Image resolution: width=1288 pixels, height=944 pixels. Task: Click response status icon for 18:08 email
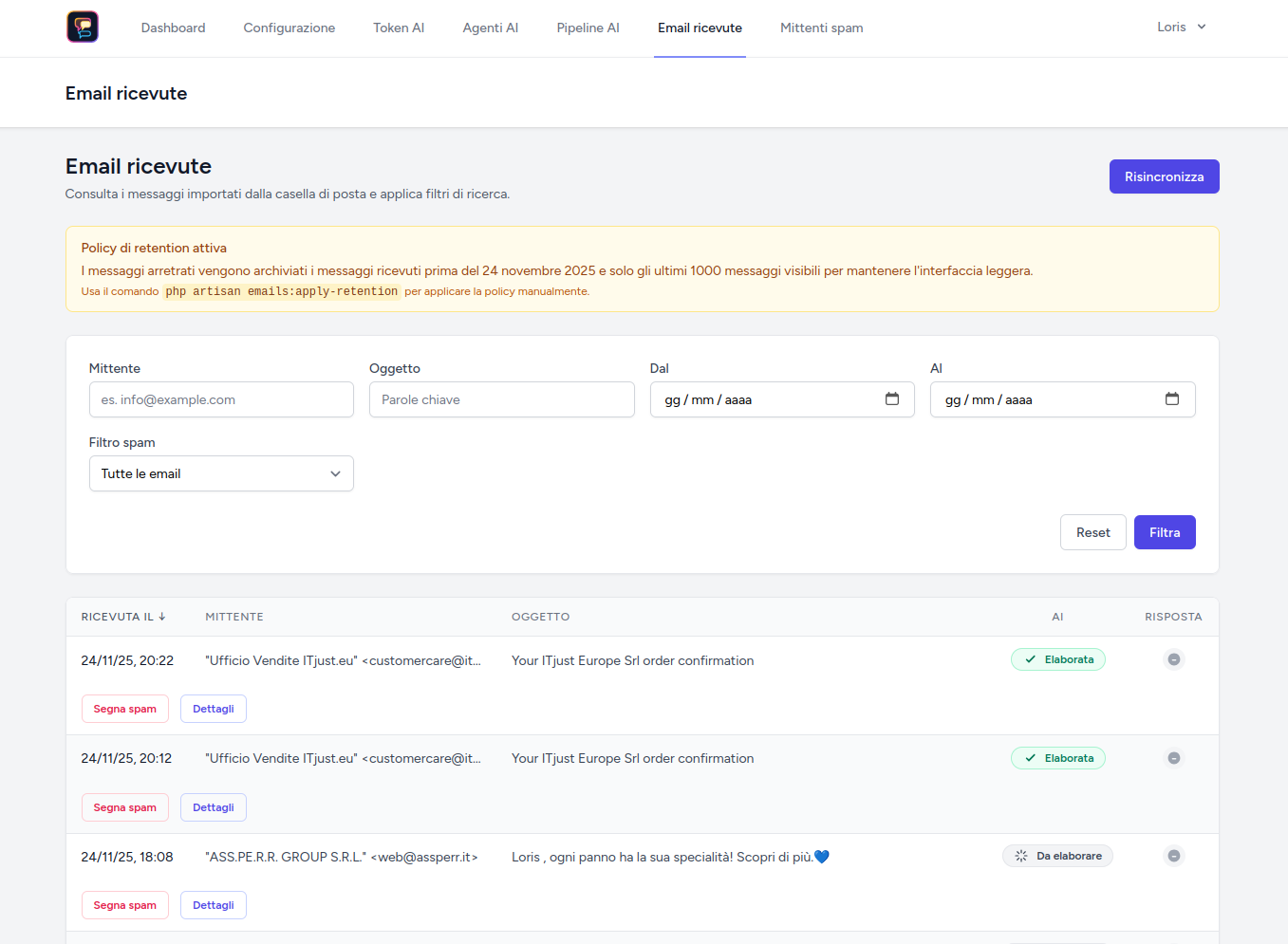[x=1173, y=856]
